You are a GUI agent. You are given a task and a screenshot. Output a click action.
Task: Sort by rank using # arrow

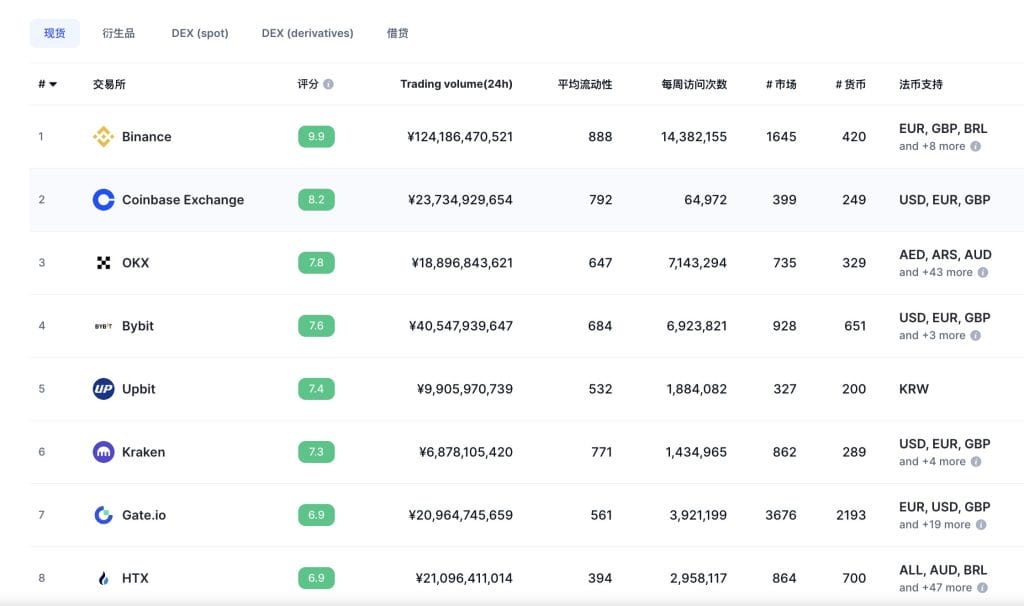tap(52, 85)
